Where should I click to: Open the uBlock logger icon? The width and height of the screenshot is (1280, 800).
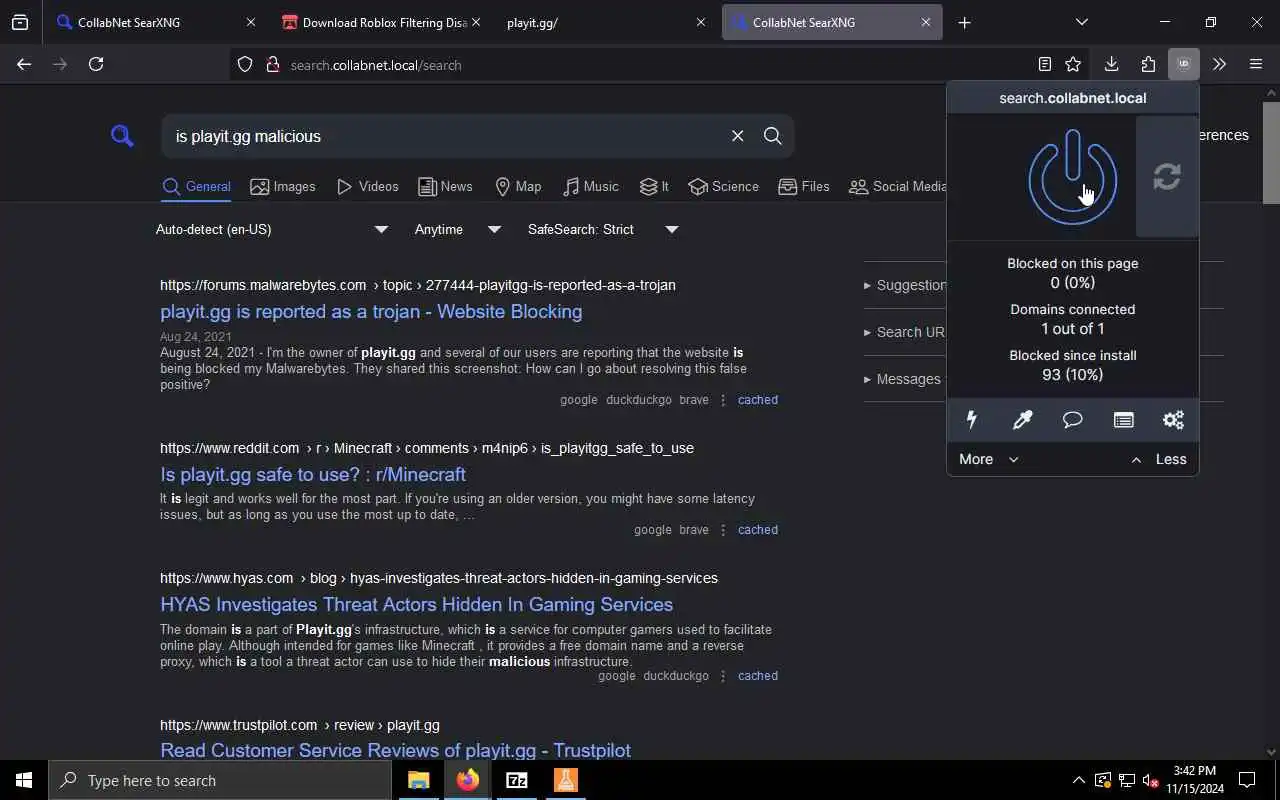[x=1123, y=420]
